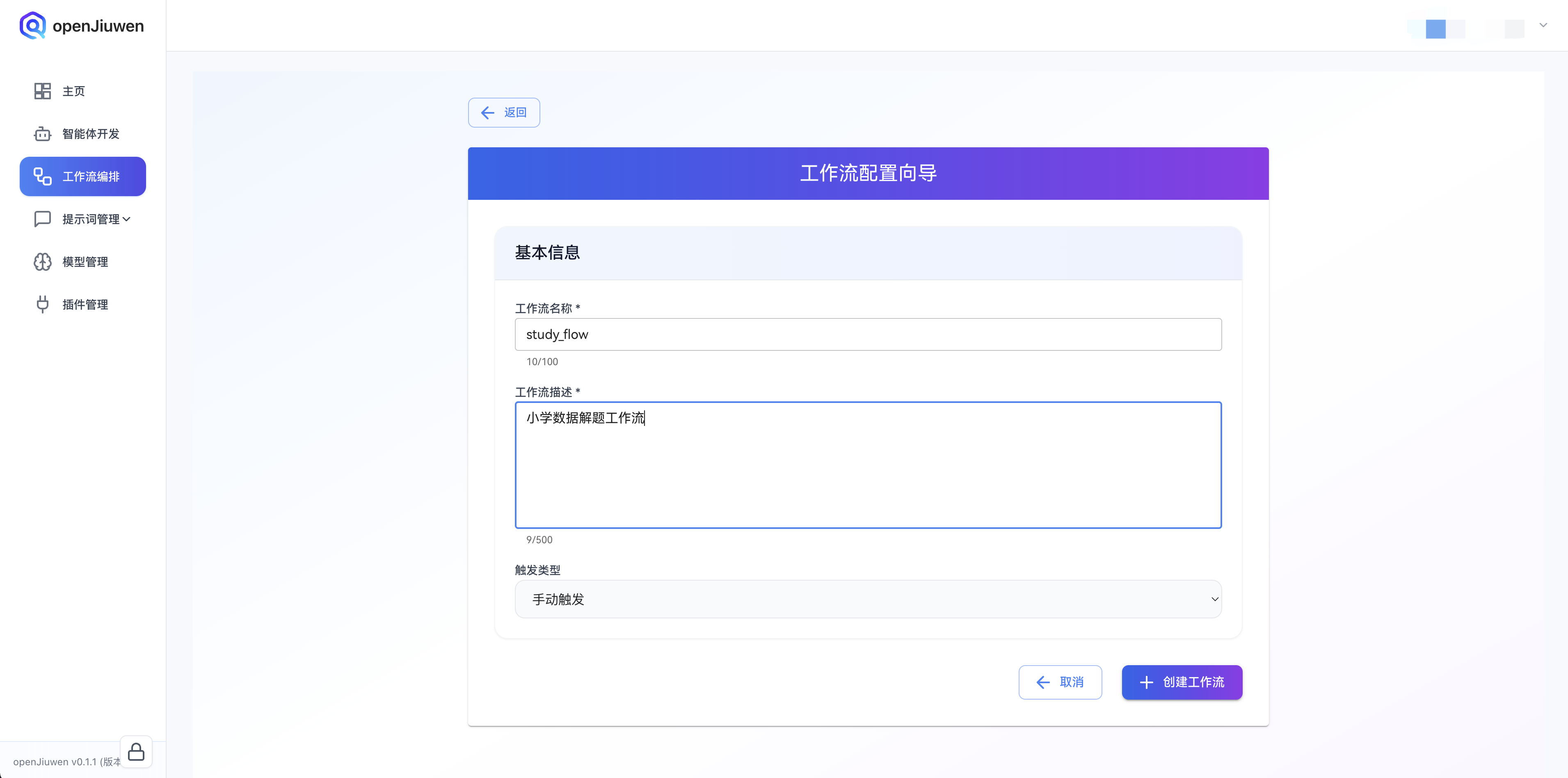Click the model management icon beside 模型管理
This screenshot has width=1568, height=778.
(x=42, y=262)
